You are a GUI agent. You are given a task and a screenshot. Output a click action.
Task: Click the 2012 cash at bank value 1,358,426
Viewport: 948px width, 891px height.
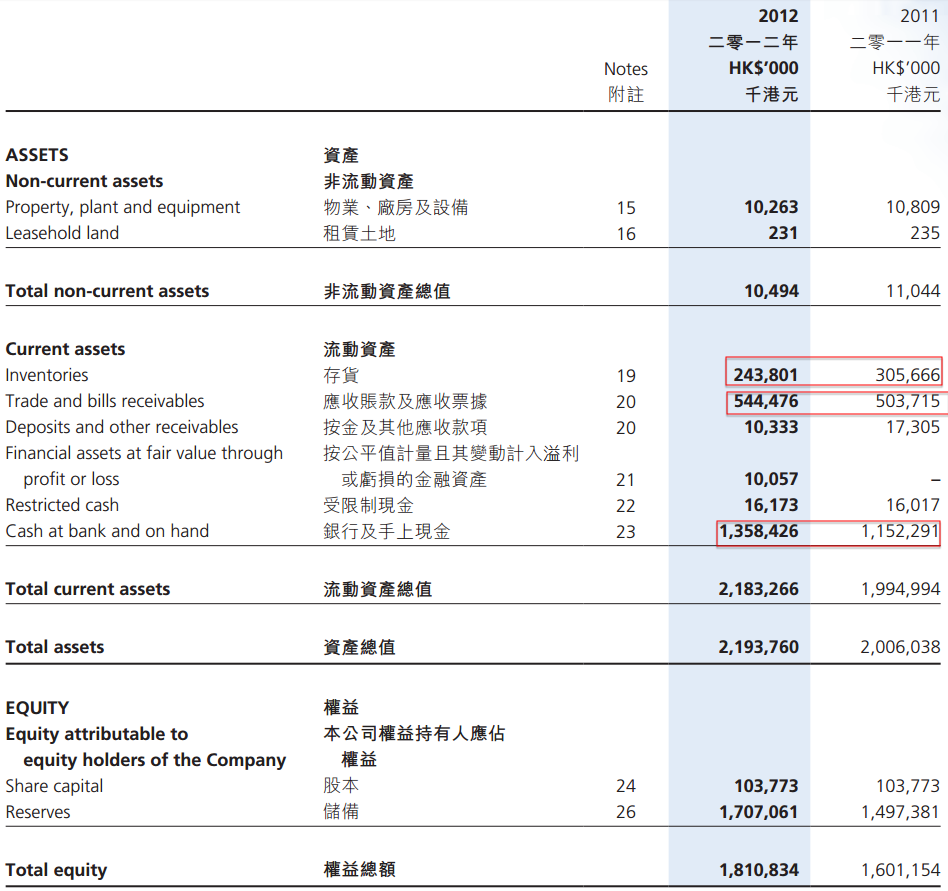[x=758, y=531]
